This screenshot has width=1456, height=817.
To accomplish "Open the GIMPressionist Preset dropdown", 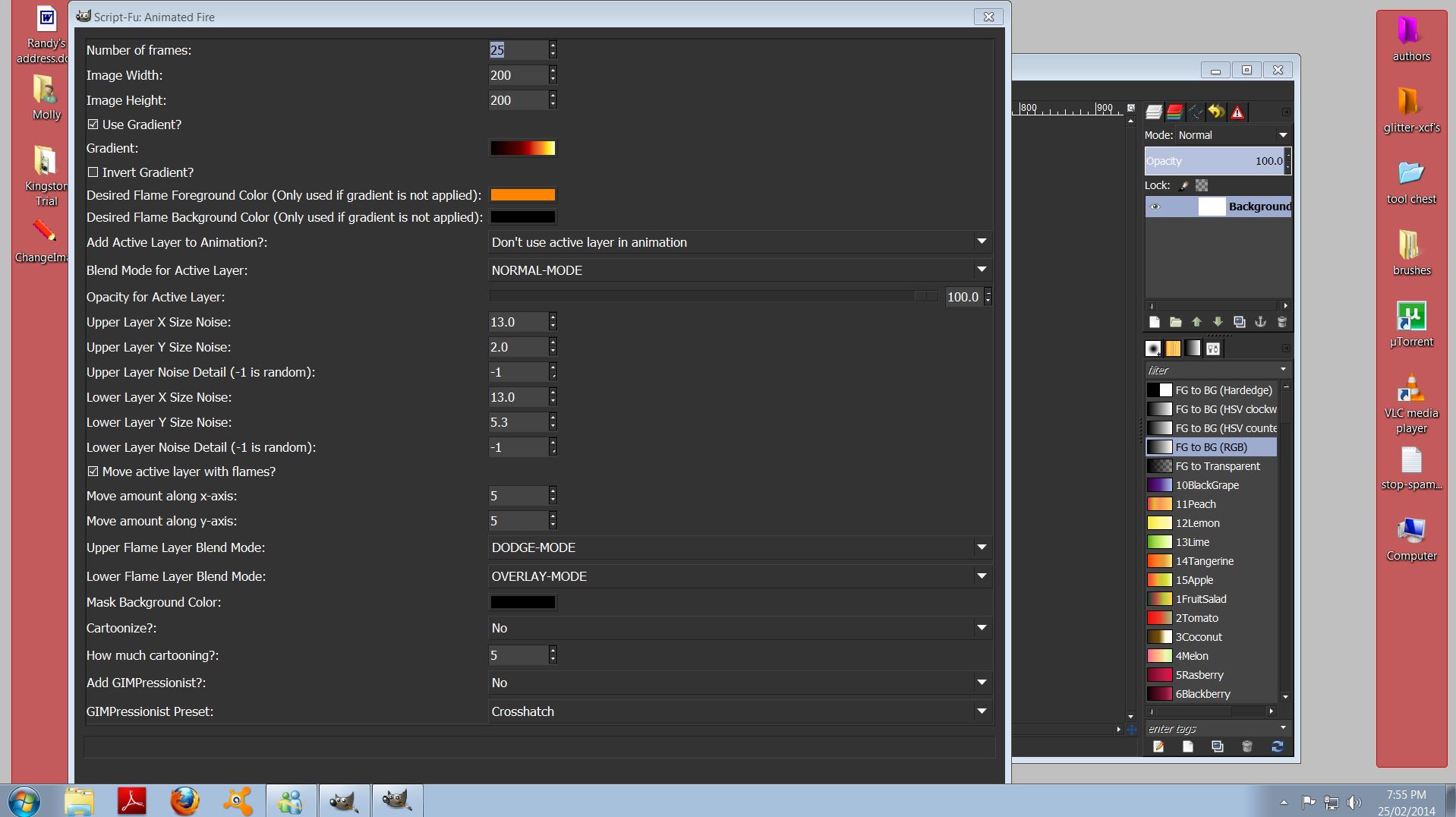I will coord(740,711).
